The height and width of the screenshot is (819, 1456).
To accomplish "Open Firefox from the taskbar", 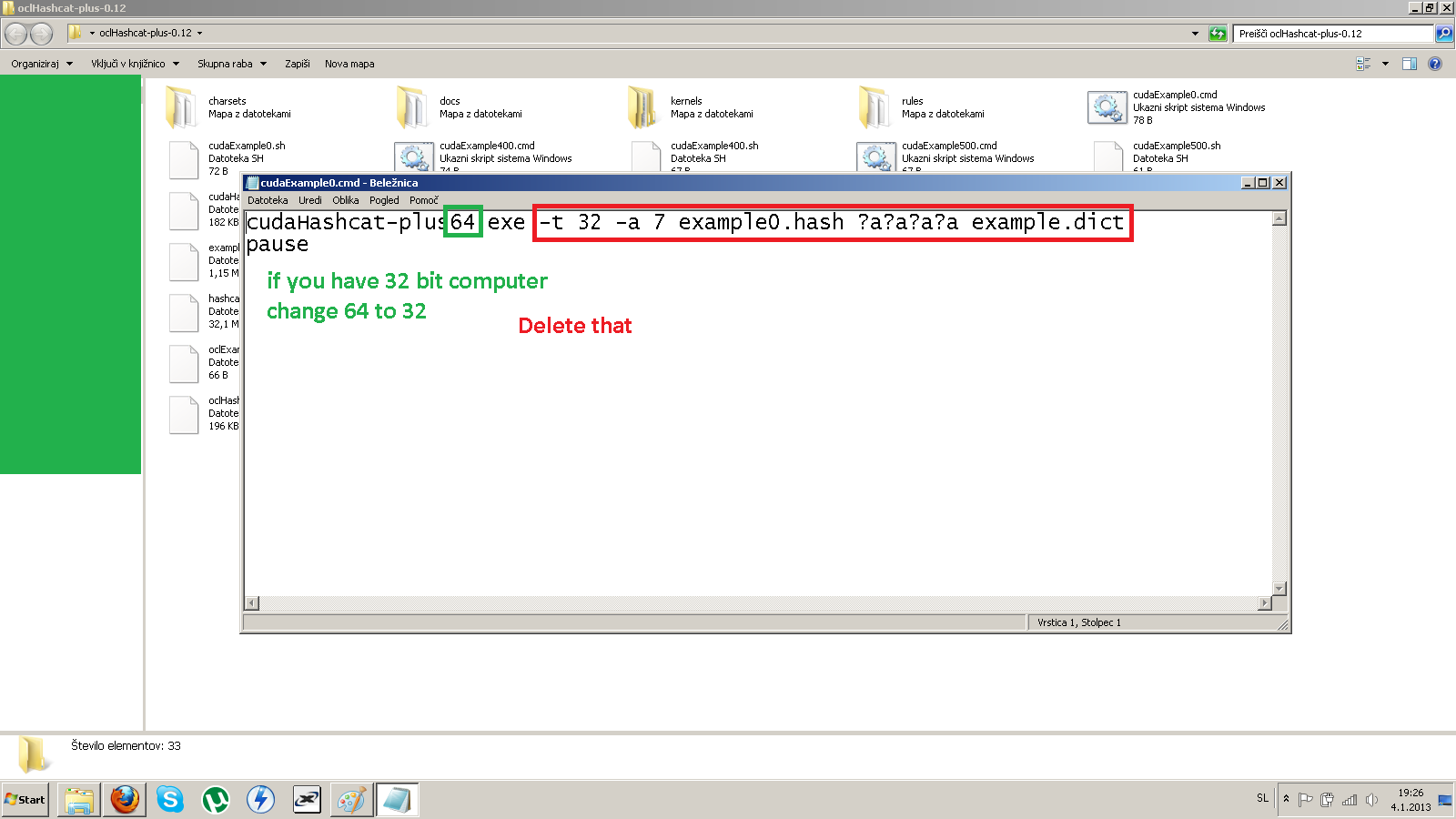I will [125, 800].
